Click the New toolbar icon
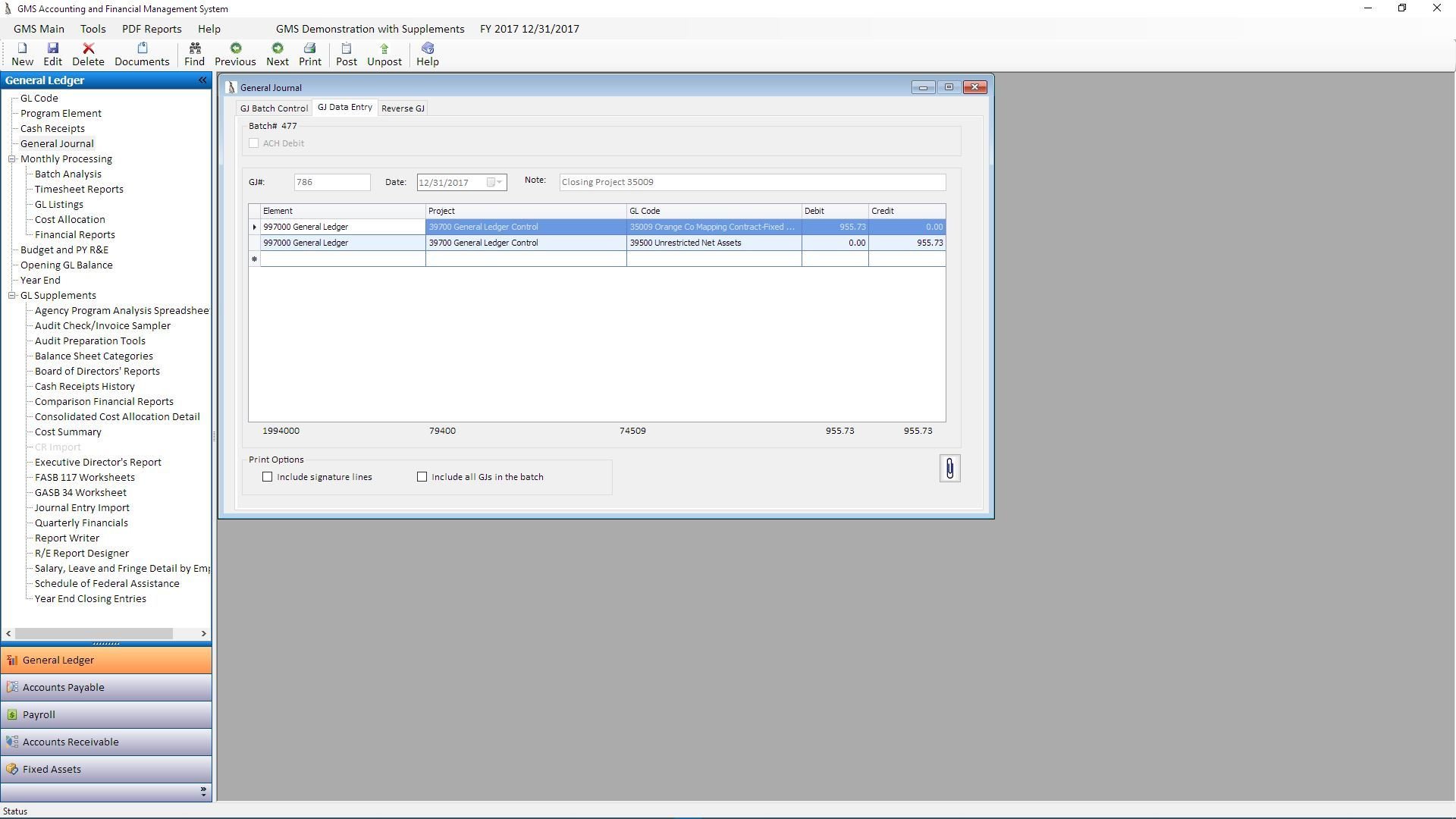1456x819 pixels. click(x=22, y=49)
